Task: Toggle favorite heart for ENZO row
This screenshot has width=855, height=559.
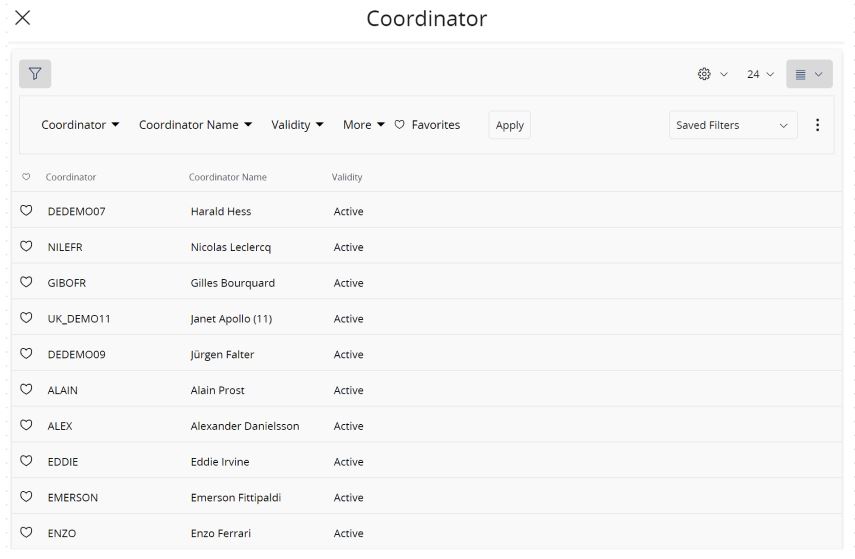Action: tap(27, 533)
